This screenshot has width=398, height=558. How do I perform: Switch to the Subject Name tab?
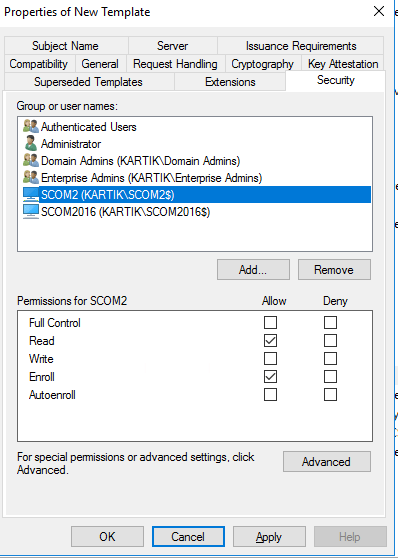click(66, 46)
